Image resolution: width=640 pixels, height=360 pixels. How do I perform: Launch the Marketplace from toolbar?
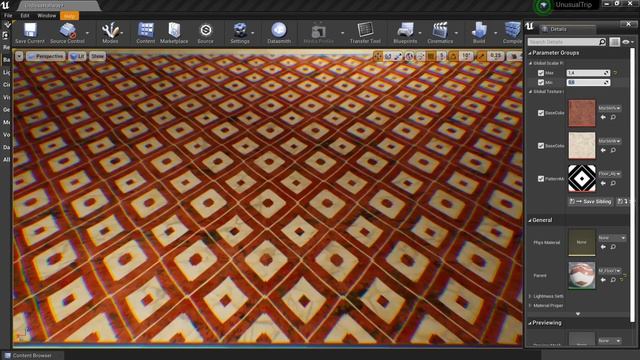[174, 33]
